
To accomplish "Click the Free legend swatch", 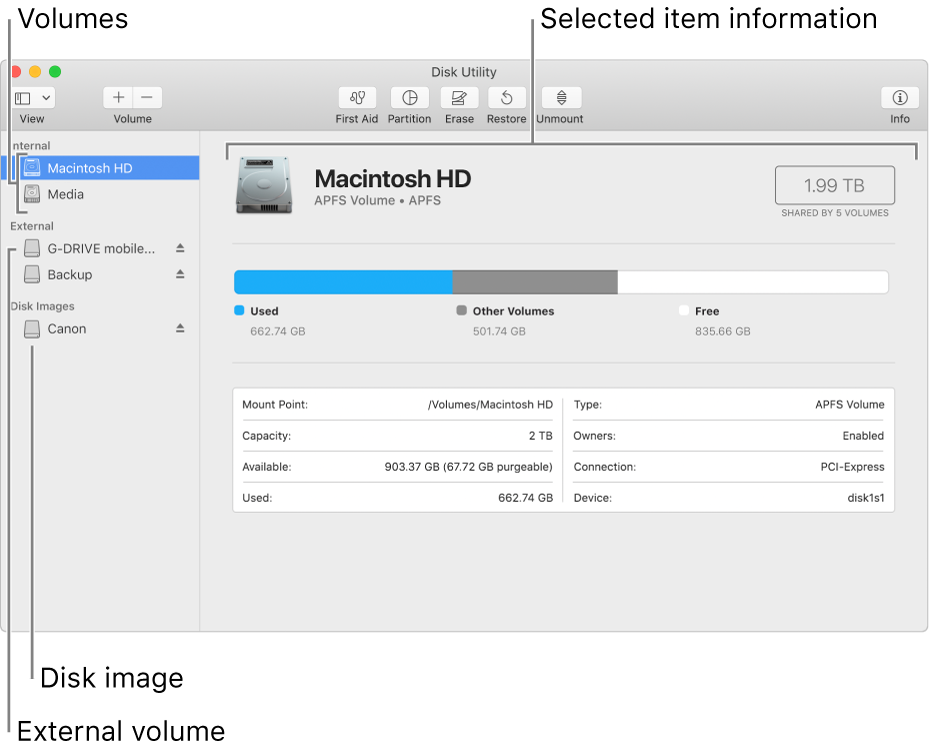I will pyautogui.click(x=684, y=310).
